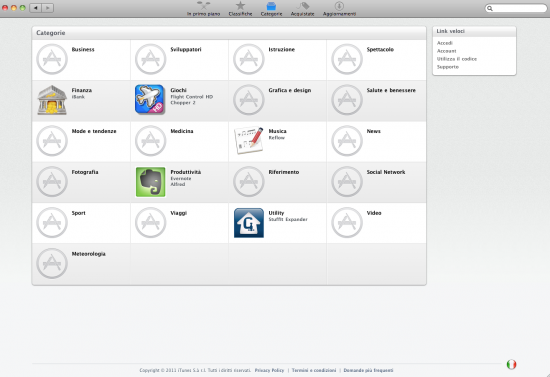Select the Categorie toolbar tab
550x377 pixels.
click(271, 9)
